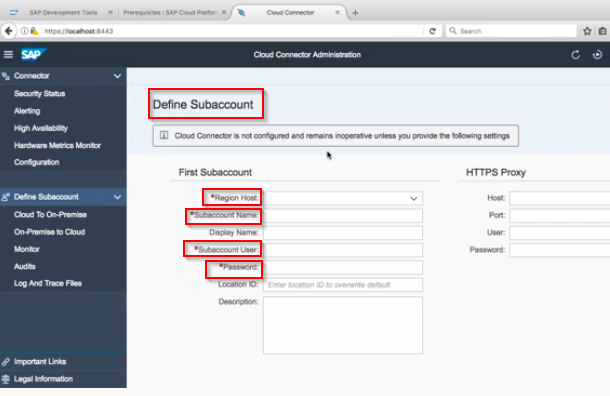The image size is (610, 396).
Task: Switch to SAP Development Tools tab
Action: [63, 12]
